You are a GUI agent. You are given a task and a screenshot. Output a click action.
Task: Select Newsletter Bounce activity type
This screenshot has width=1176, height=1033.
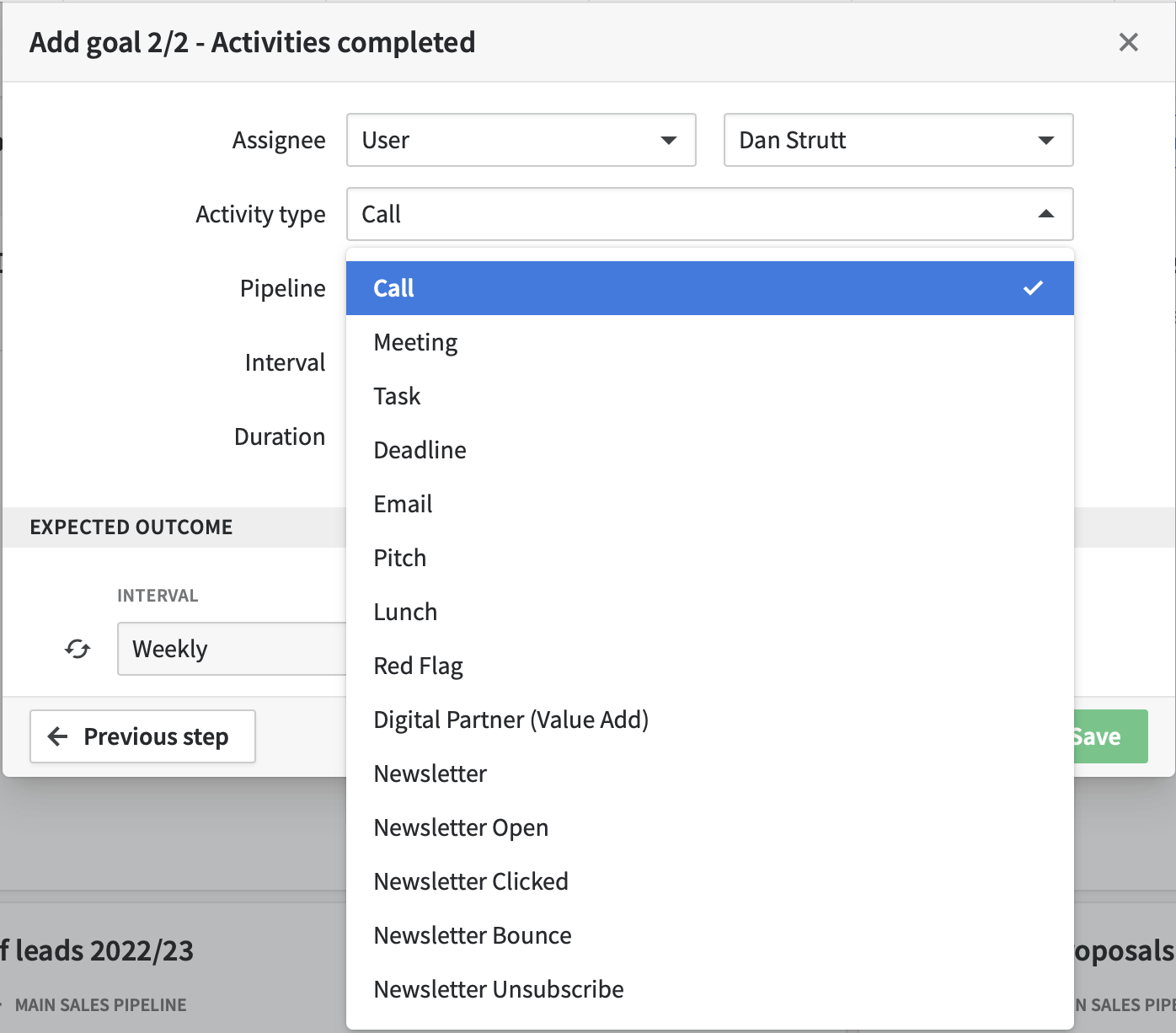473,935
